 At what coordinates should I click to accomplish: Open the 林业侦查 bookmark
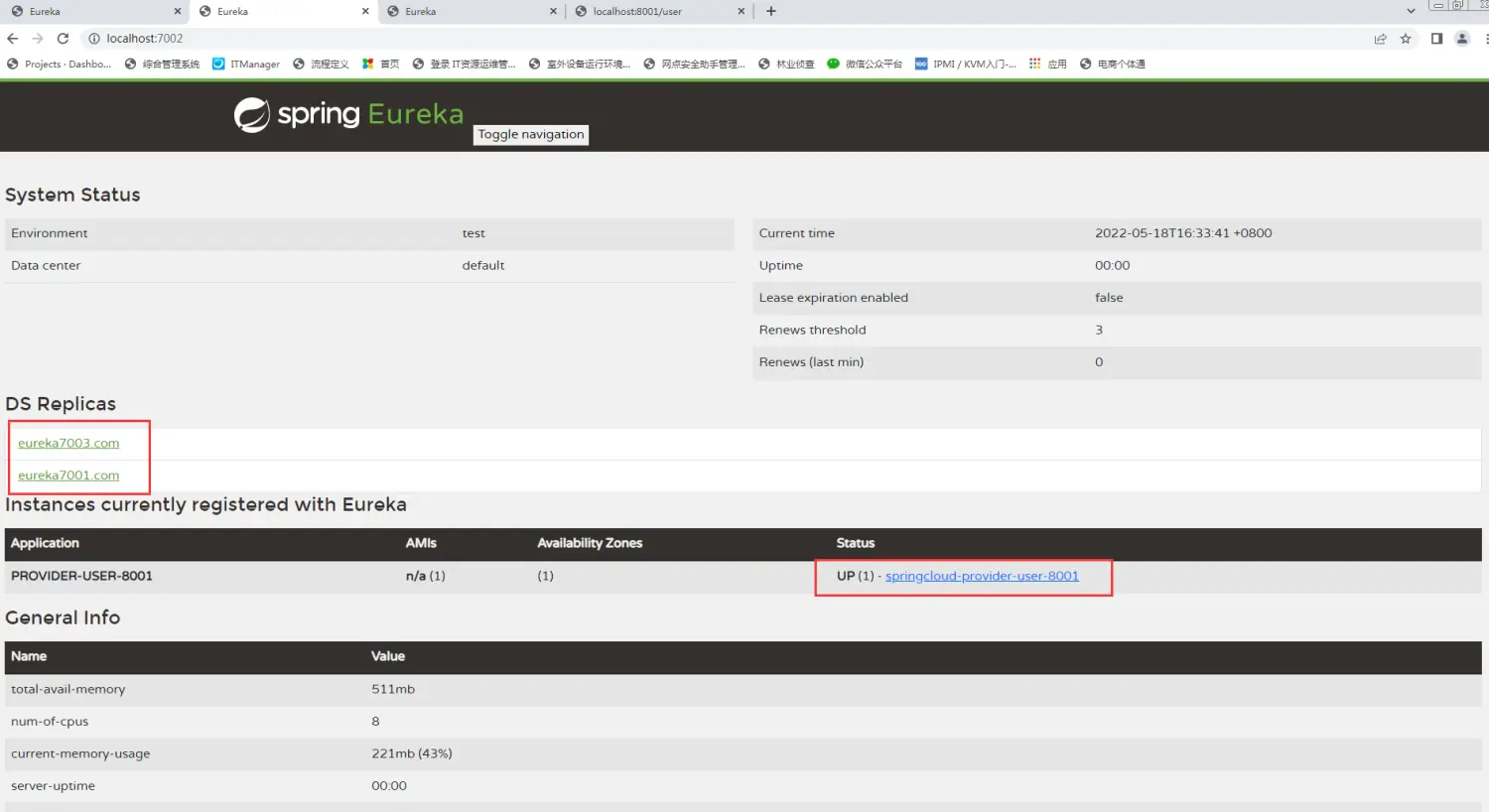click(786, 64)
